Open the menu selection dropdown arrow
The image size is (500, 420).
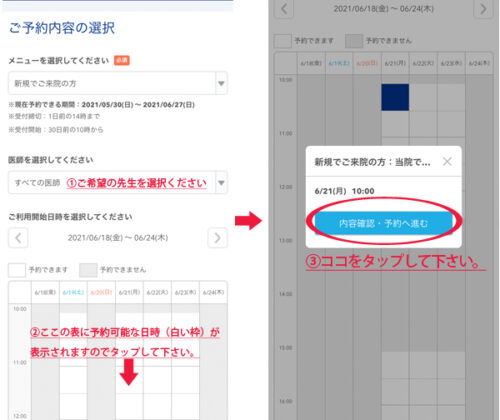[x=221, y=83]
